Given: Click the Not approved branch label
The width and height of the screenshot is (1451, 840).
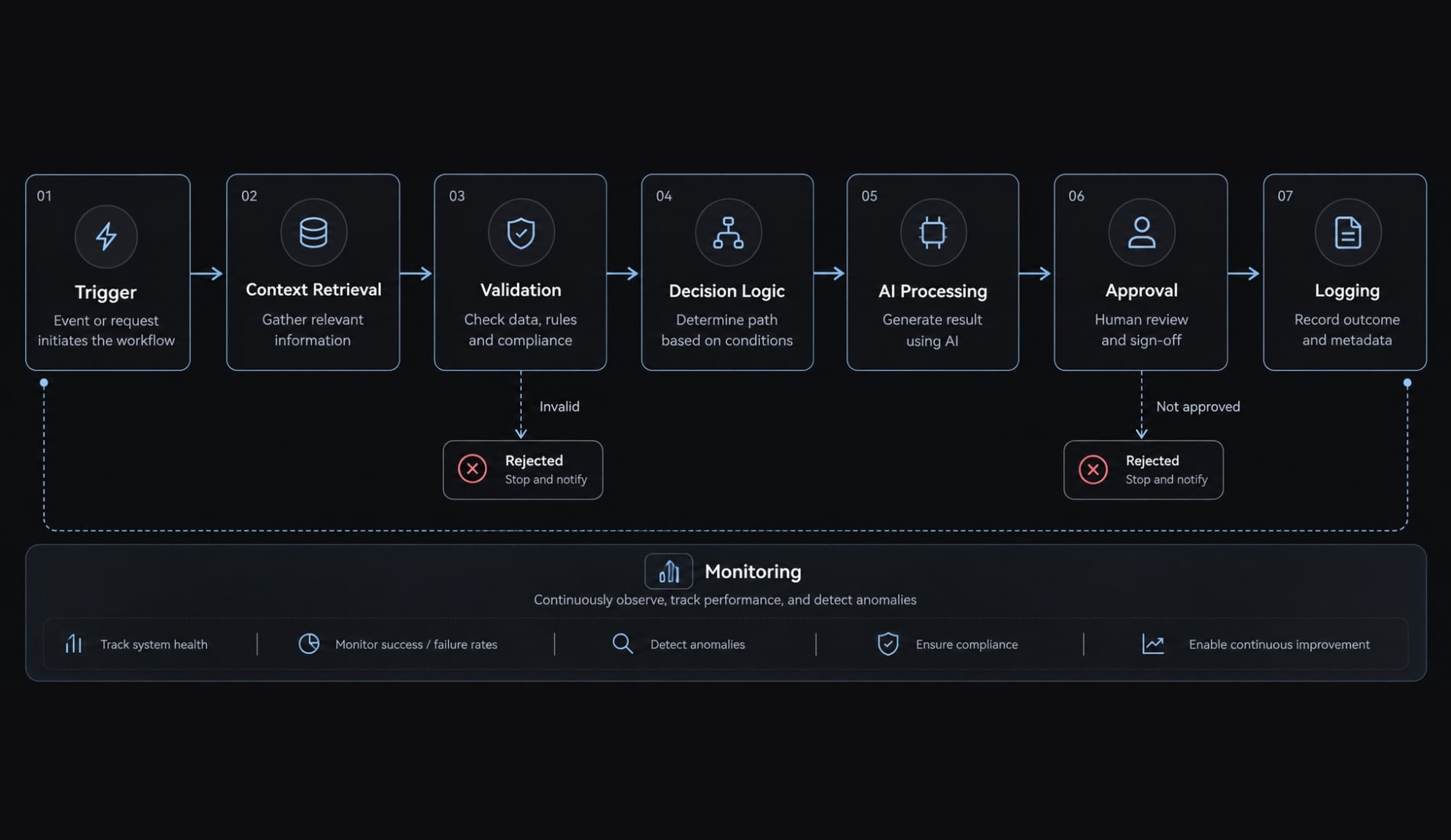Looking at the screenshot, I should coord(1198,406).
